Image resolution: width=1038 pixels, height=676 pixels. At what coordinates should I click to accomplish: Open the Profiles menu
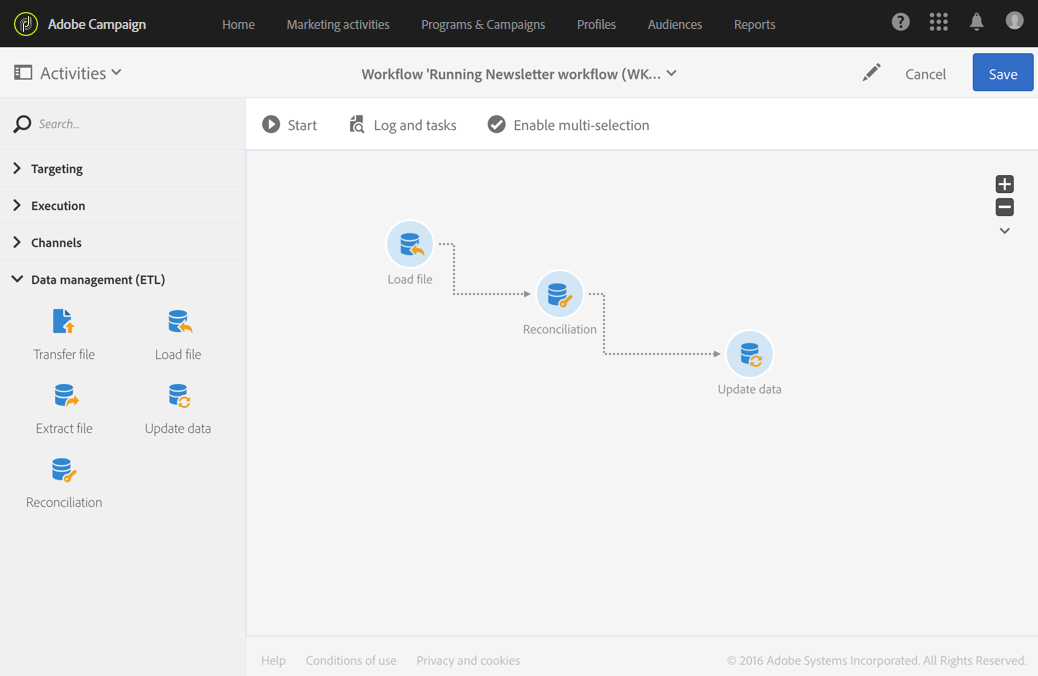click(x=596, y=24)
